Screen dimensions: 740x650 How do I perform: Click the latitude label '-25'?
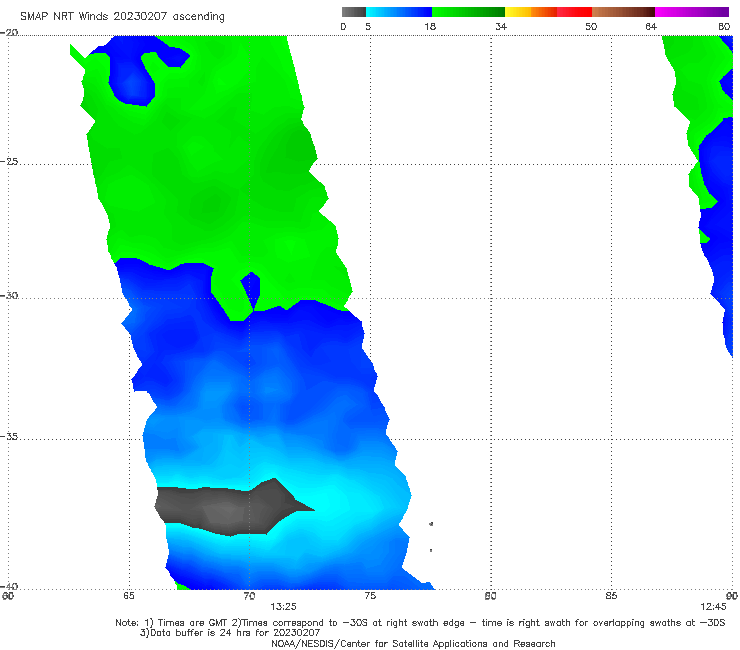(x=9, y=161)
